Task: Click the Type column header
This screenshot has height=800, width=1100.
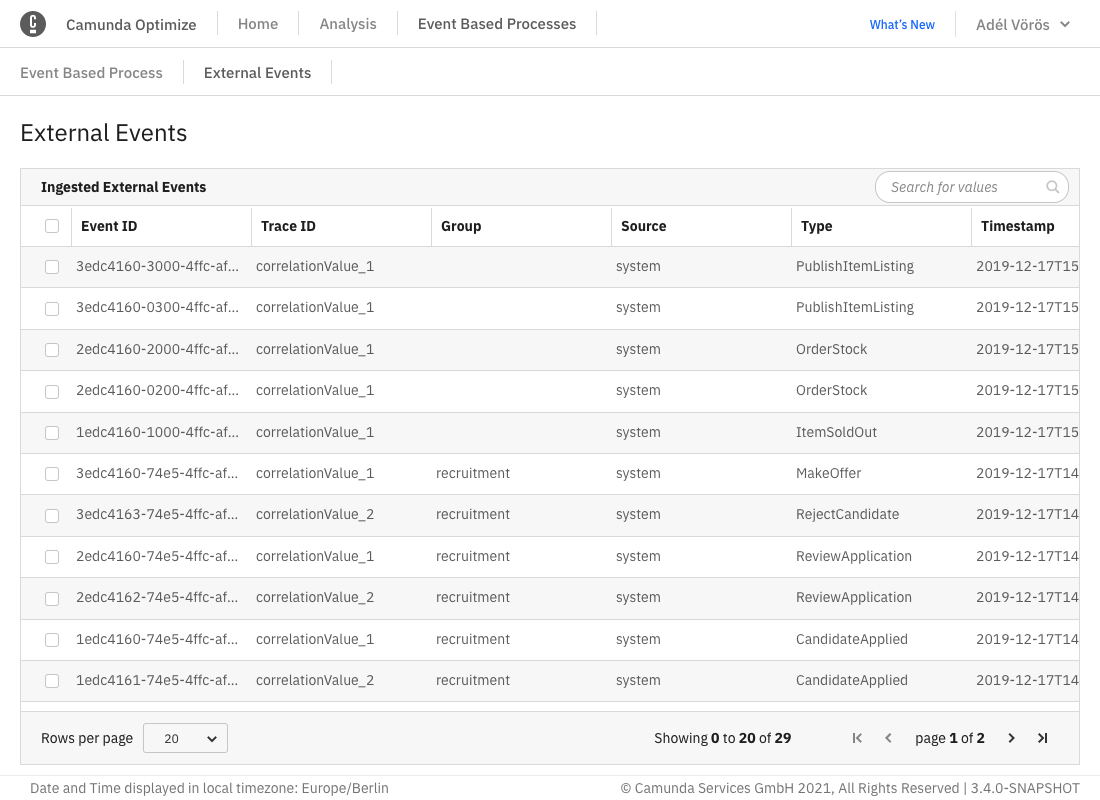Action: click(x=816, y=226)
